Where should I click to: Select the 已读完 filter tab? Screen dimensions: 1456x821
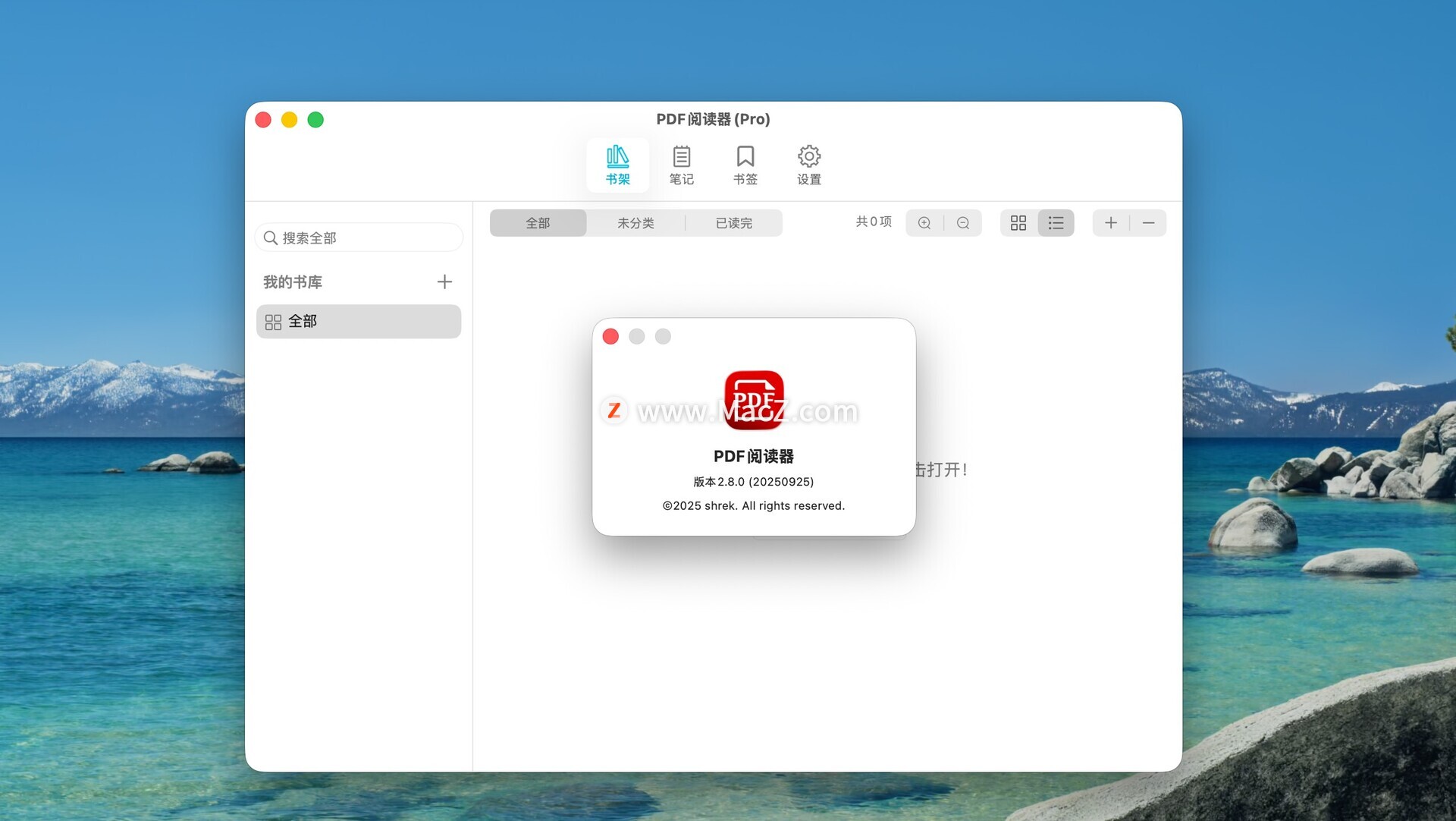click(733, 223)
